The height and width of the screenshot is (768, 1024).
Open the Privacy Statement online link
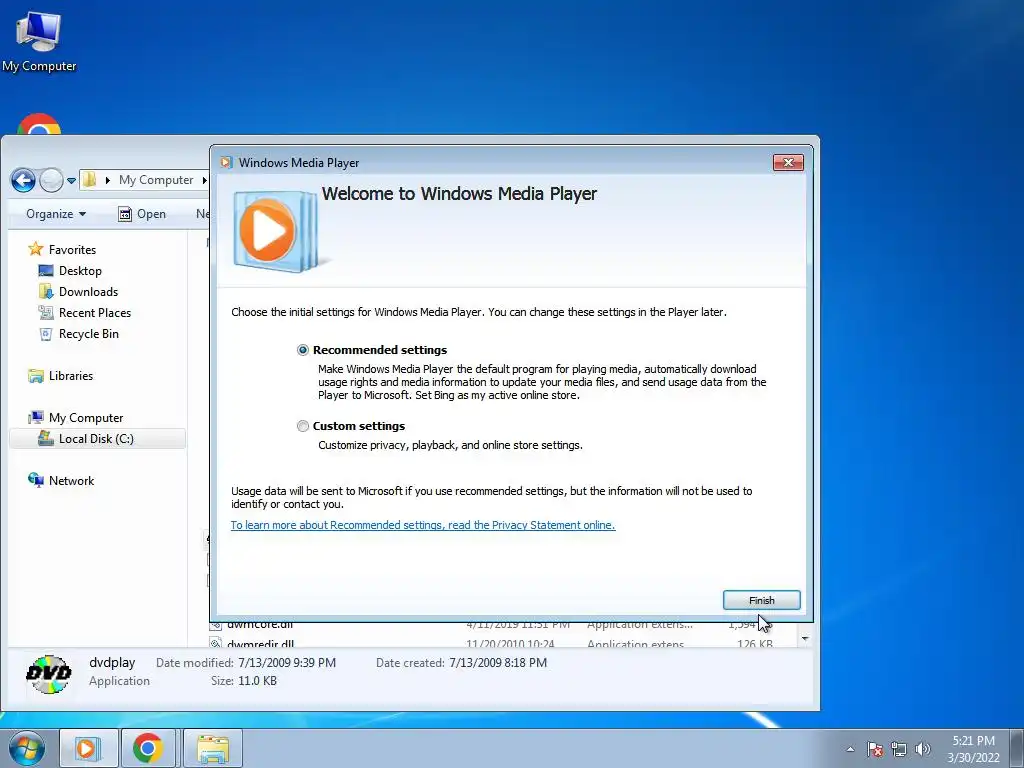point(423,525)
